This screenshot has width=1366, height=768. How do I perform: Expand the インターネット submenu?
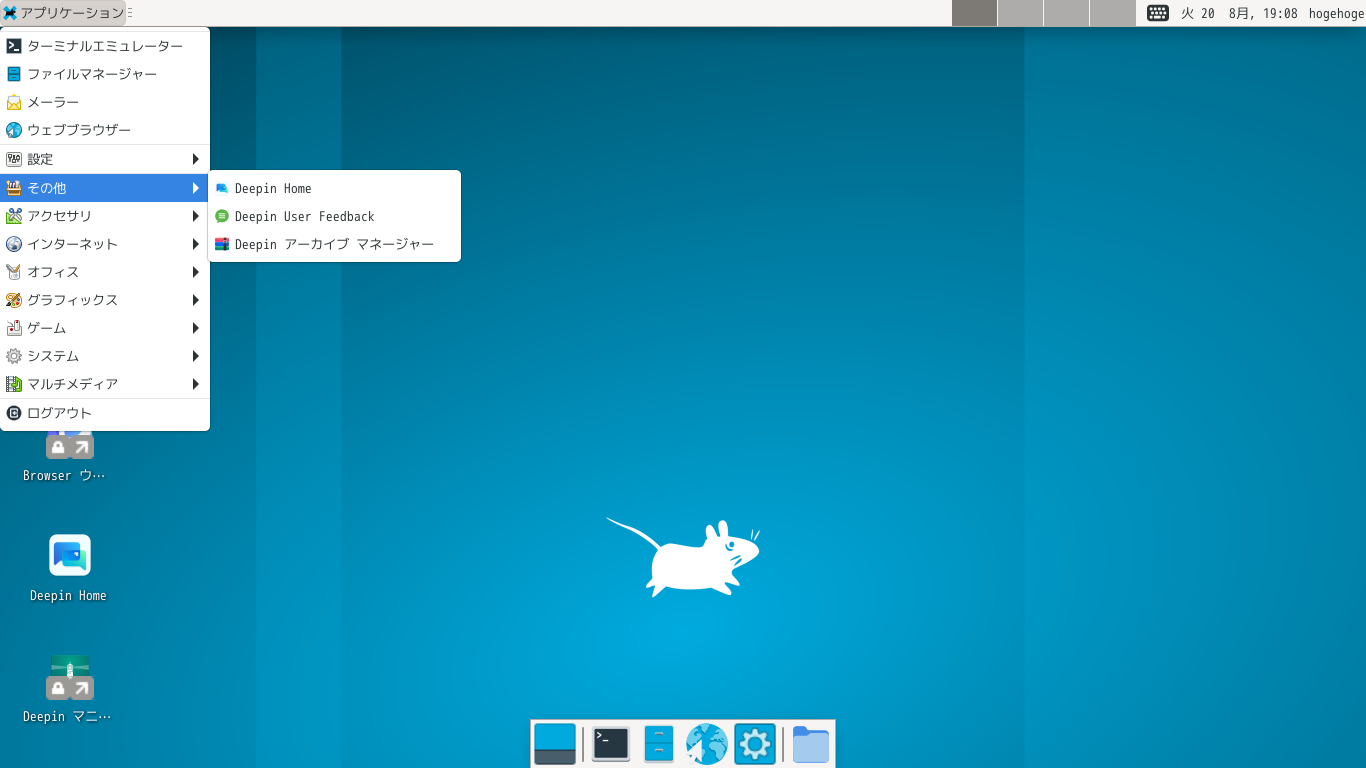point(105,244)
